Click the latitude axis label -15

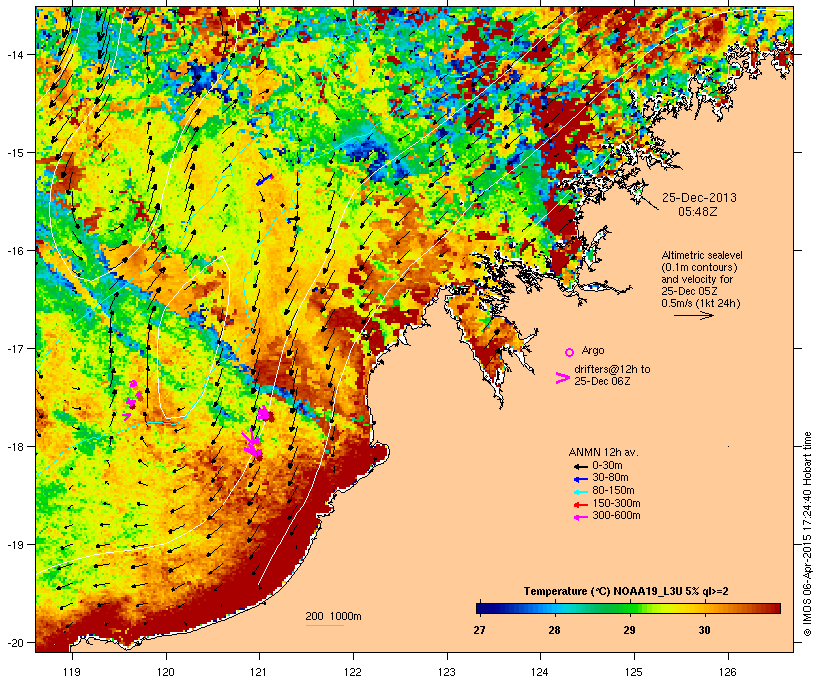click(x=14, y=153)
